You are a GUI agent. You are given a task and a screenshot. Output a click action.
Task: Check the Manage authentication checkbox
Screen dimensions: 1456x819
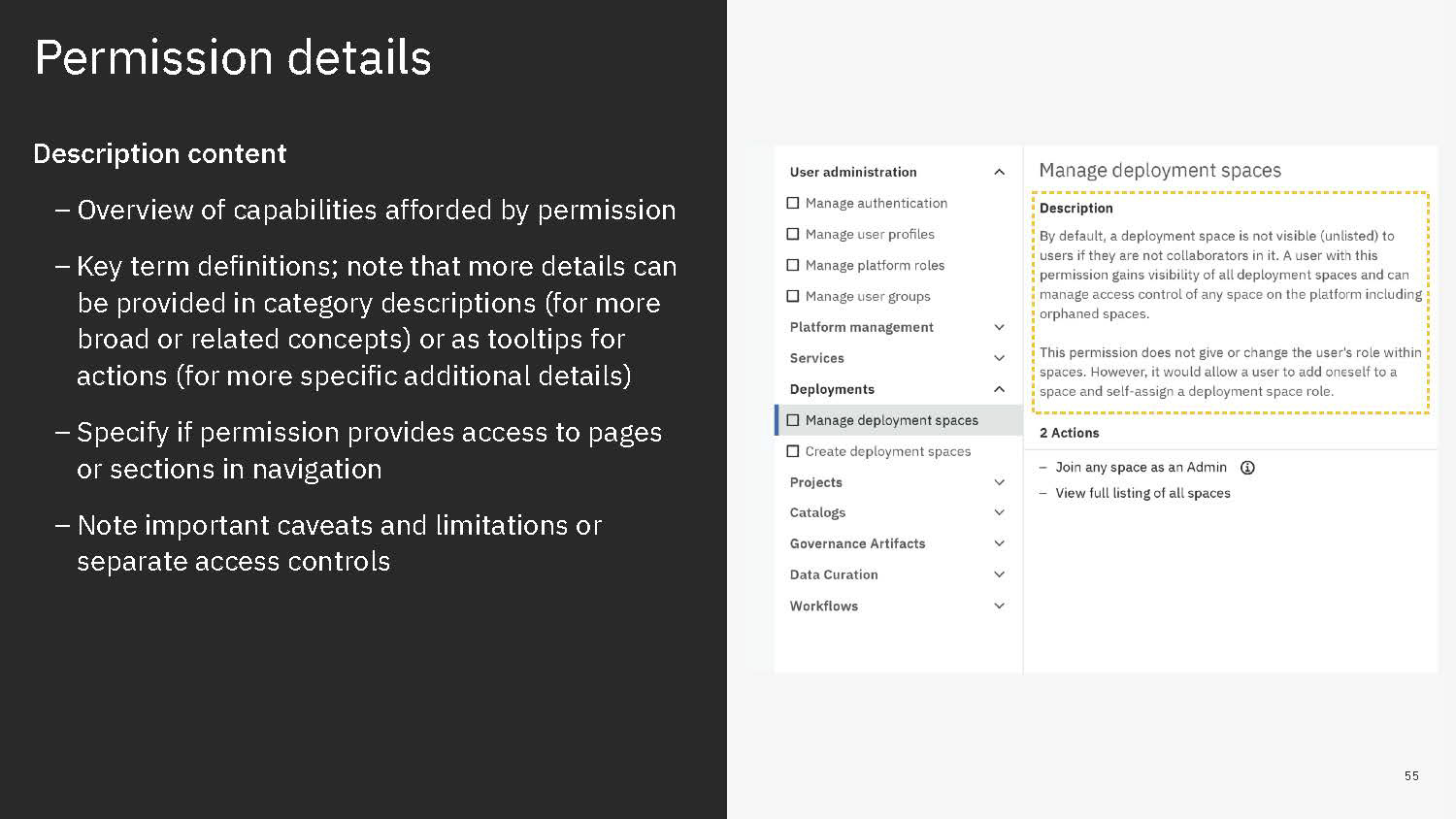pyautogui.click(x=793, y=203)
